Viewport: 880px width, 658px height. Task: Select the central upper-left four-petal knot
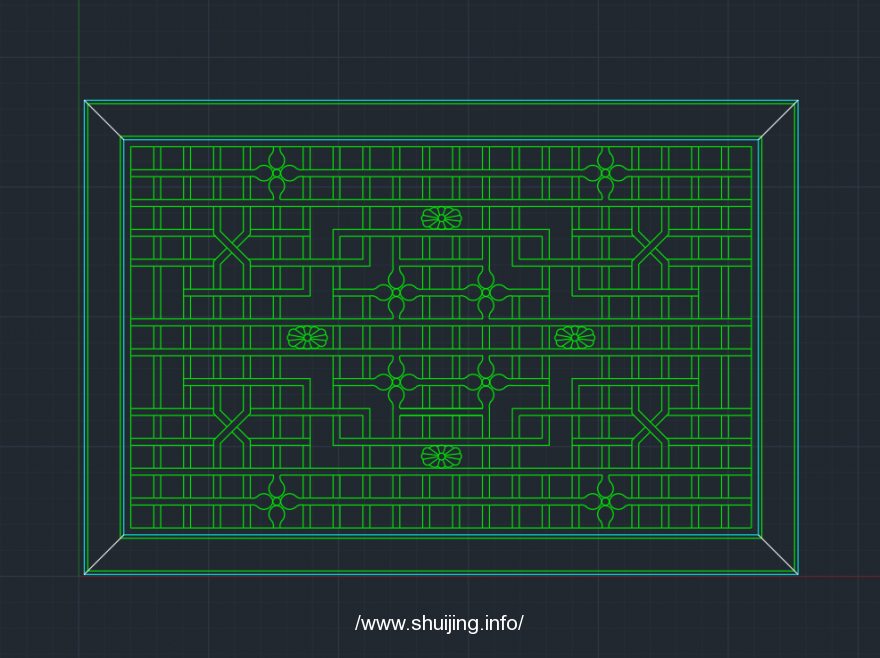point(396,292)
